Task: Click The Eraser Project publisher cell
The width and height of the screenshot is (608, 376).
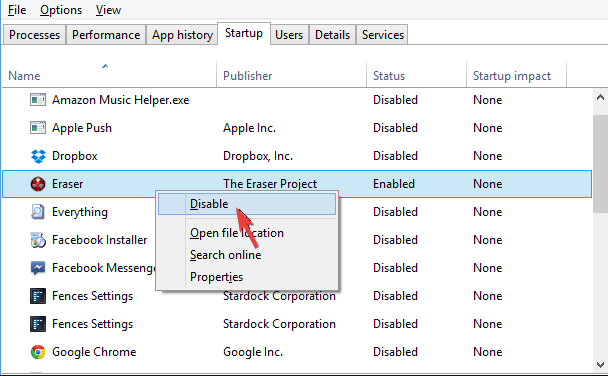Action: pos(270,184)
